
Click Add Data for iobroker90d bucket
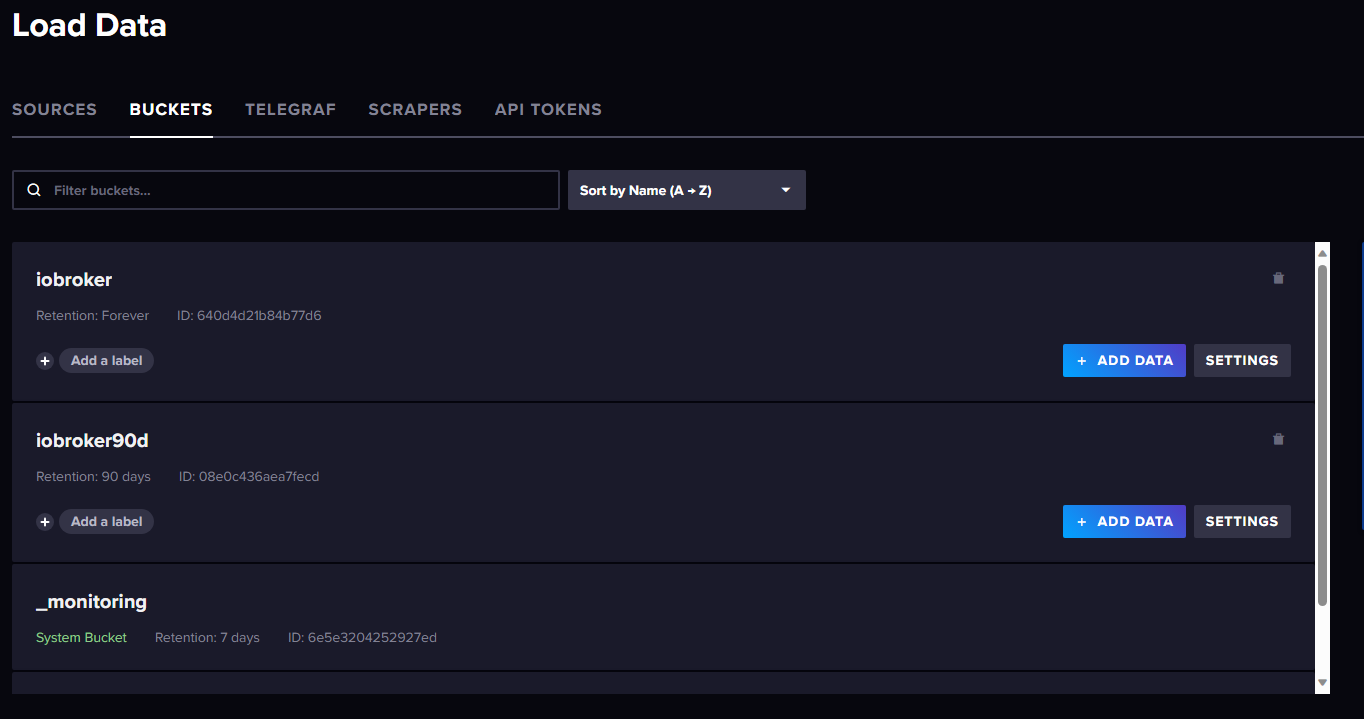point(1124,522)
